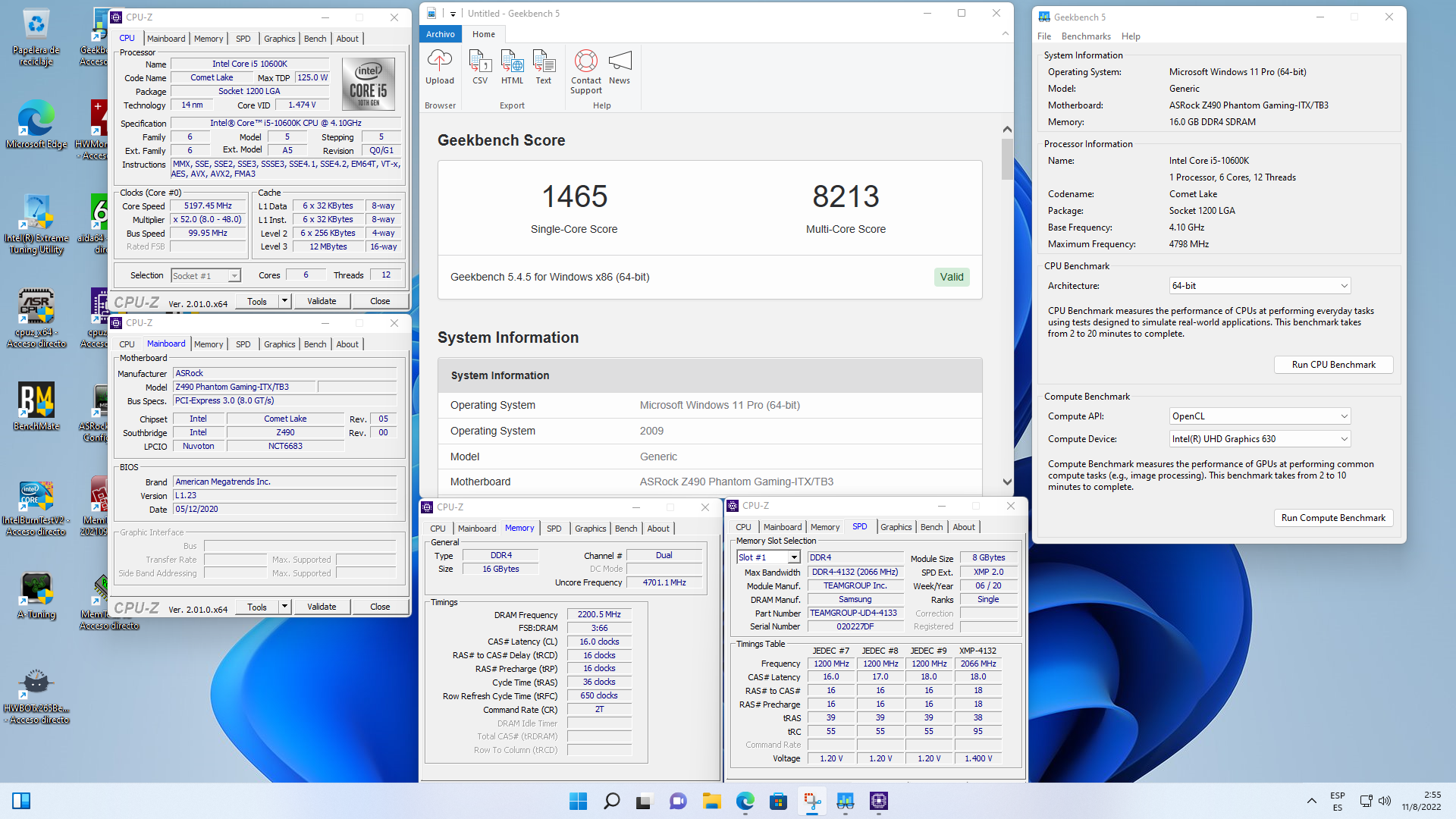Open Quick Access Toolbar customize arrow

pyautogui.click(x=453, y=14)
